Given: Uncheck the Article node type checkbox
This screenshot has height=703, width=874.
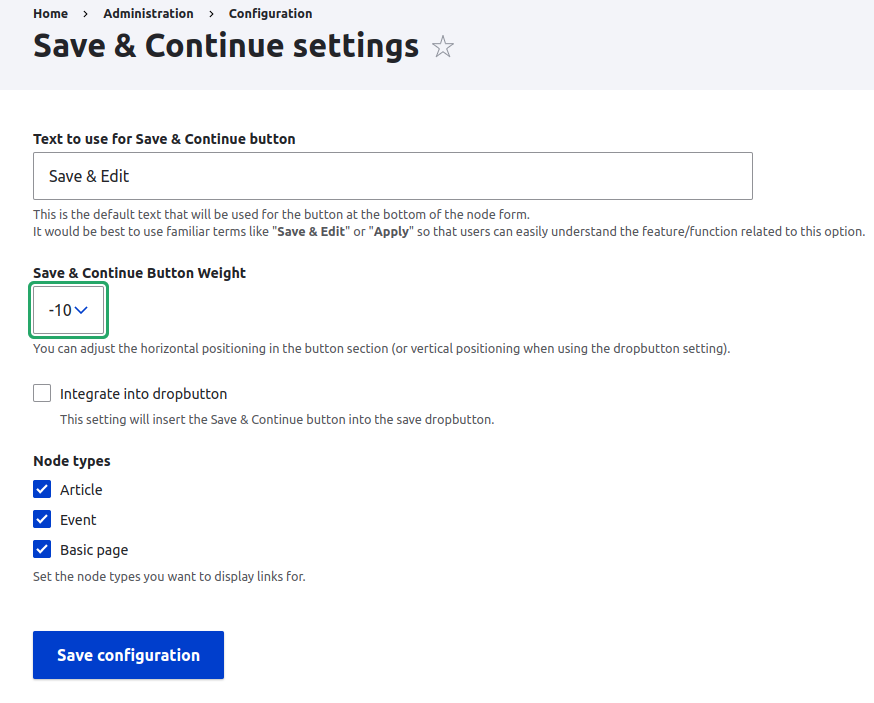Looking at the screenshot, I should pos(42,489).
